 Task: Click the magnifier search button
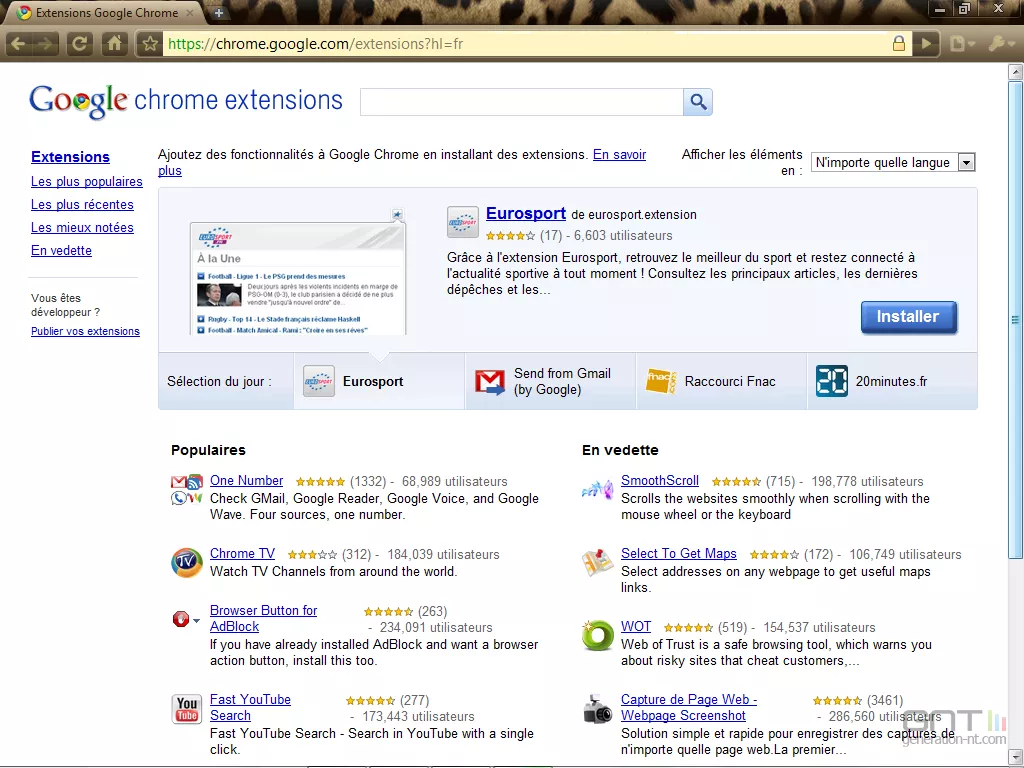pos(698,102)
